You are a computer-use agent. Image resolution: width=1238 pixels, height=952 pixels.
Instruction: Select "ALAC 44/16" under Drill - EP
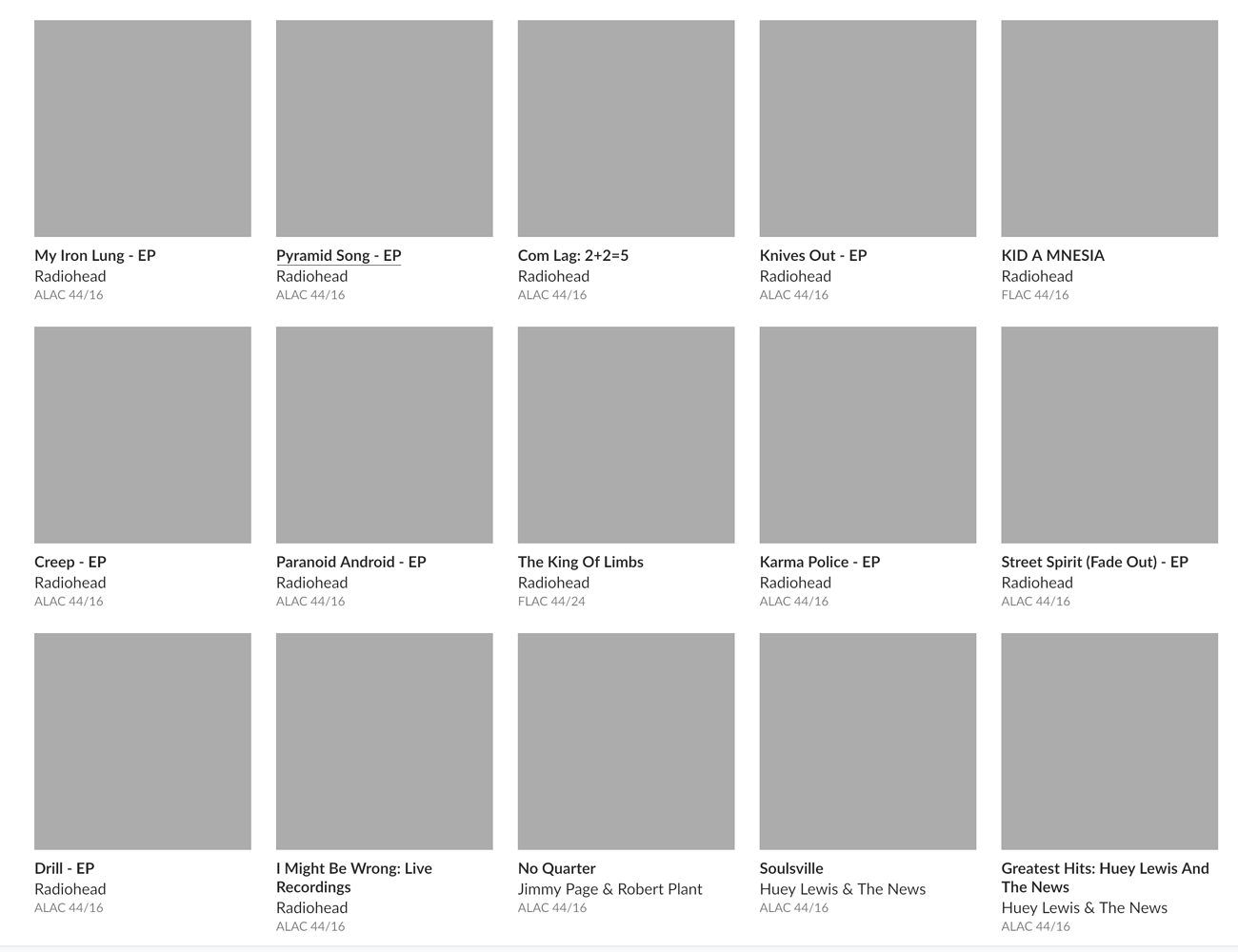pos(70,908)
